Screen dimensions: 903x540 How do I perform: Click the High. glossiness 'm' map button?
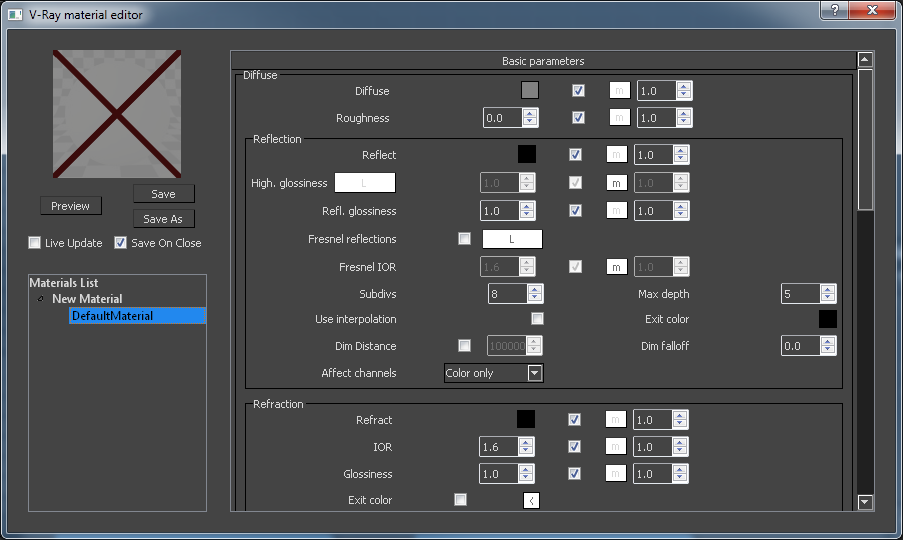(616, 182)
